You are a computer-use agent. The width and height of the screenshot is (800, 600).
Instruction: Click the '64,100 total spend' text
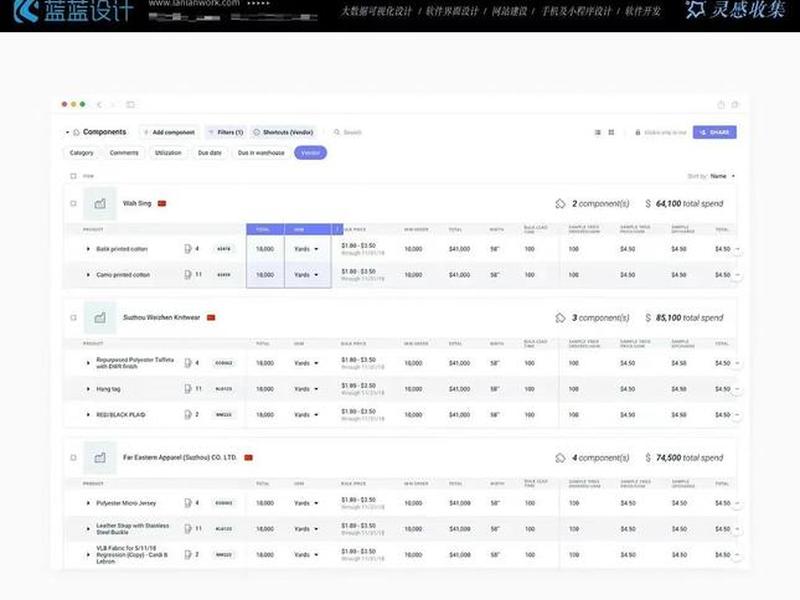pos(689,204)
